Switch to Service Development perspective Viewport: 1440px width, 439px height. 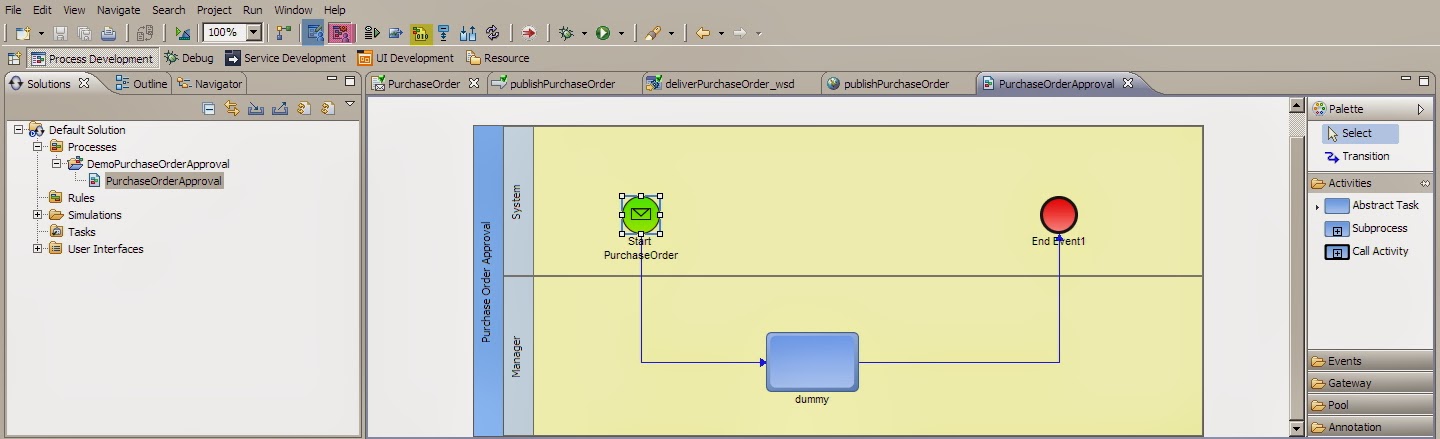[286, 58]
